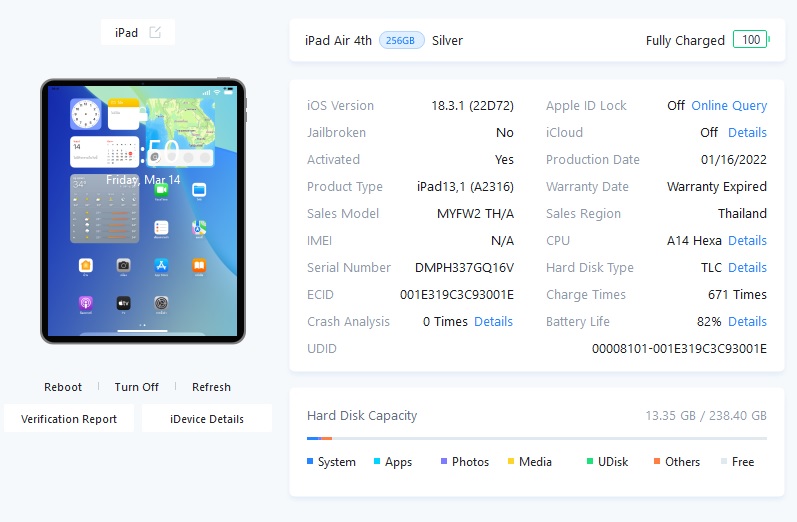Click the 671 Times charge count
This screenshot has width=797, height=522.
click(x=737, y=294)
